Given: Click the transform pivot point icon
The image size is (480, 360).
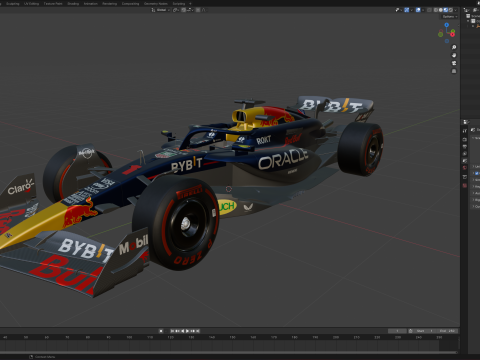Looking at the screenshot, I should coord(175,10).
